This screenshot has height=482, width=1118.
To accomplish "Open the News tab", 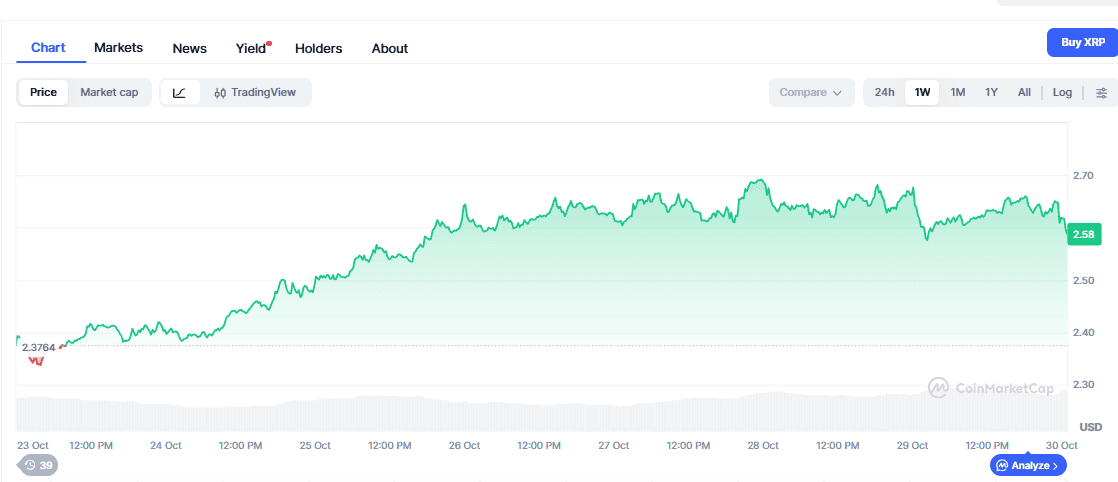I will coord(189,48).
